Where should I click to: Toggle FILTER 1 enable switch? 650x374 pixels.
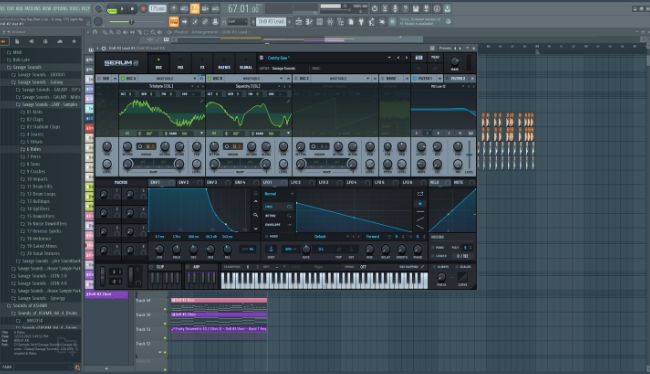pos(415,78)
